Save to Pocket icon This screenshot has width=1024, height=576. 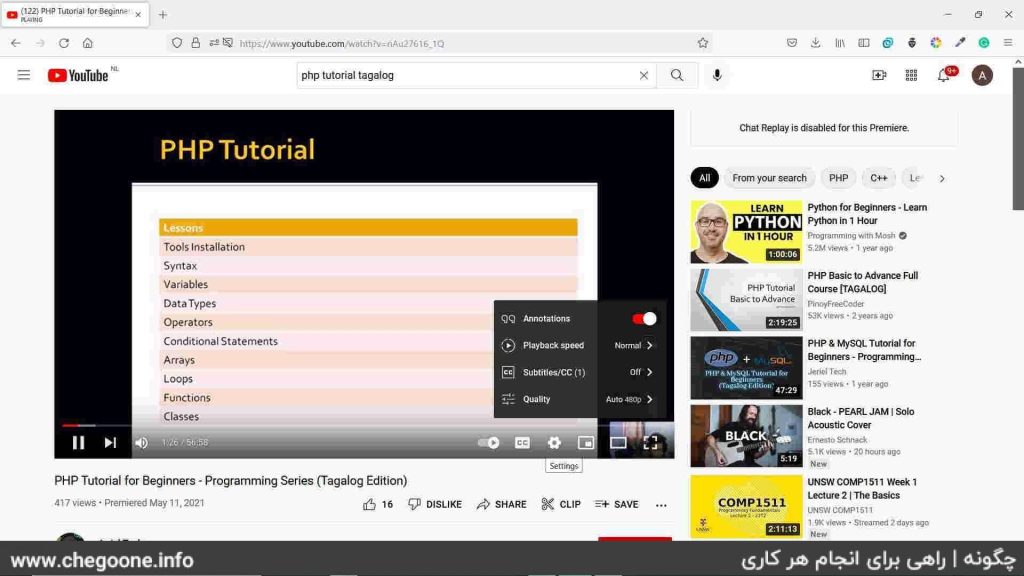point(792,43)
